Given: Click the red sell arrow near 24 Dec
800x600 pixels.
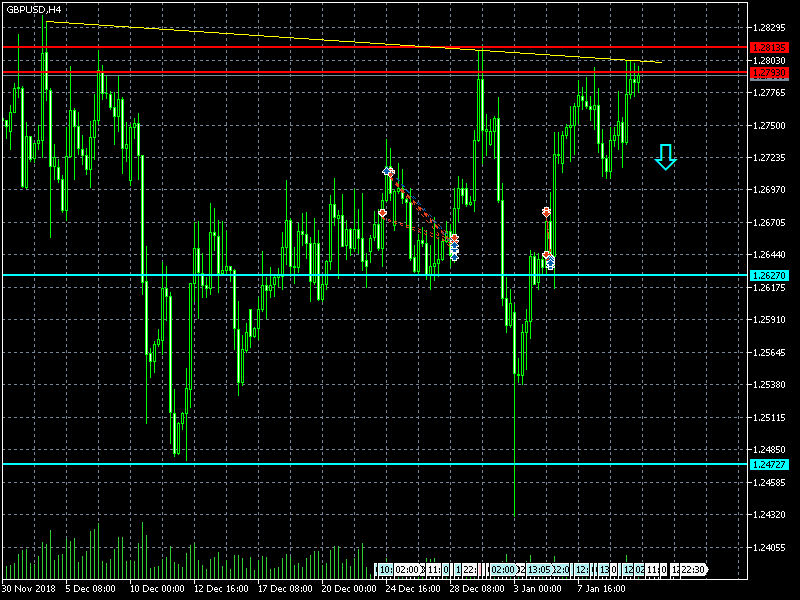Looking at the screenshot, I should click(x=383, y=213).
